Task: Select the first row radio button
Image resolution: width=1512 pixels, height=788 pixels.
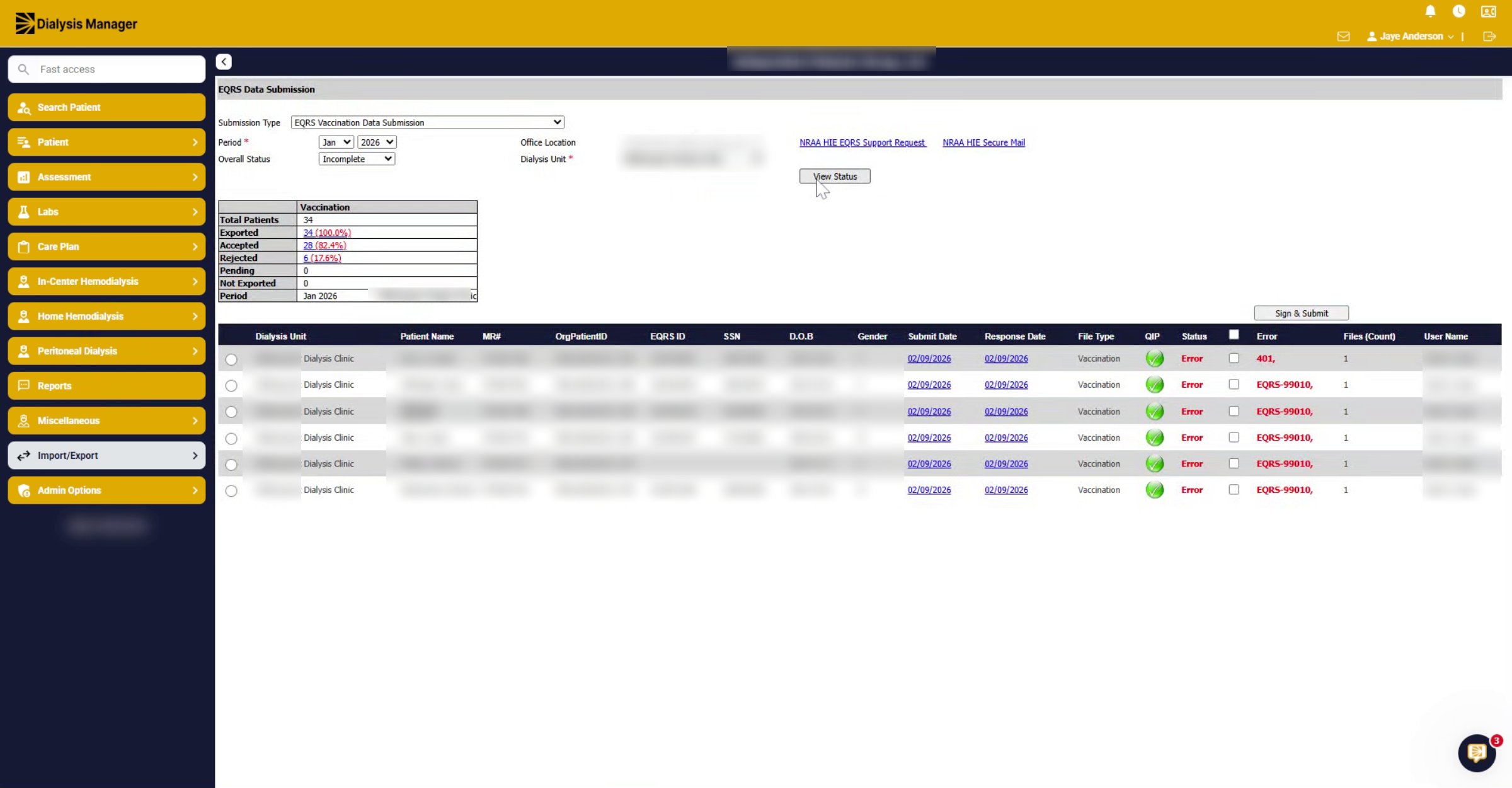Action: tap(231, 359)
